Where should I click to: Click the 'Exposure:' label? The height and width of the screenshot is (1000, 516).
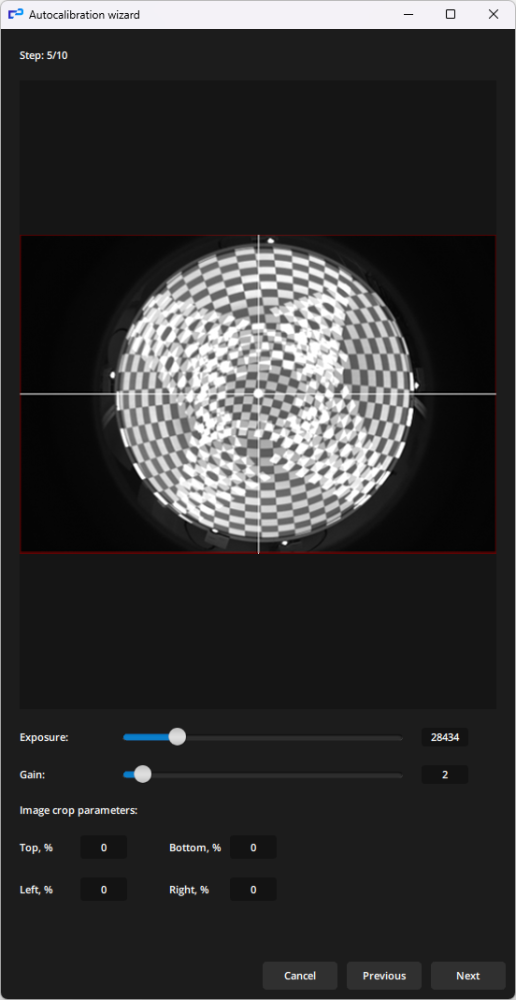click(x=43, y=737)
